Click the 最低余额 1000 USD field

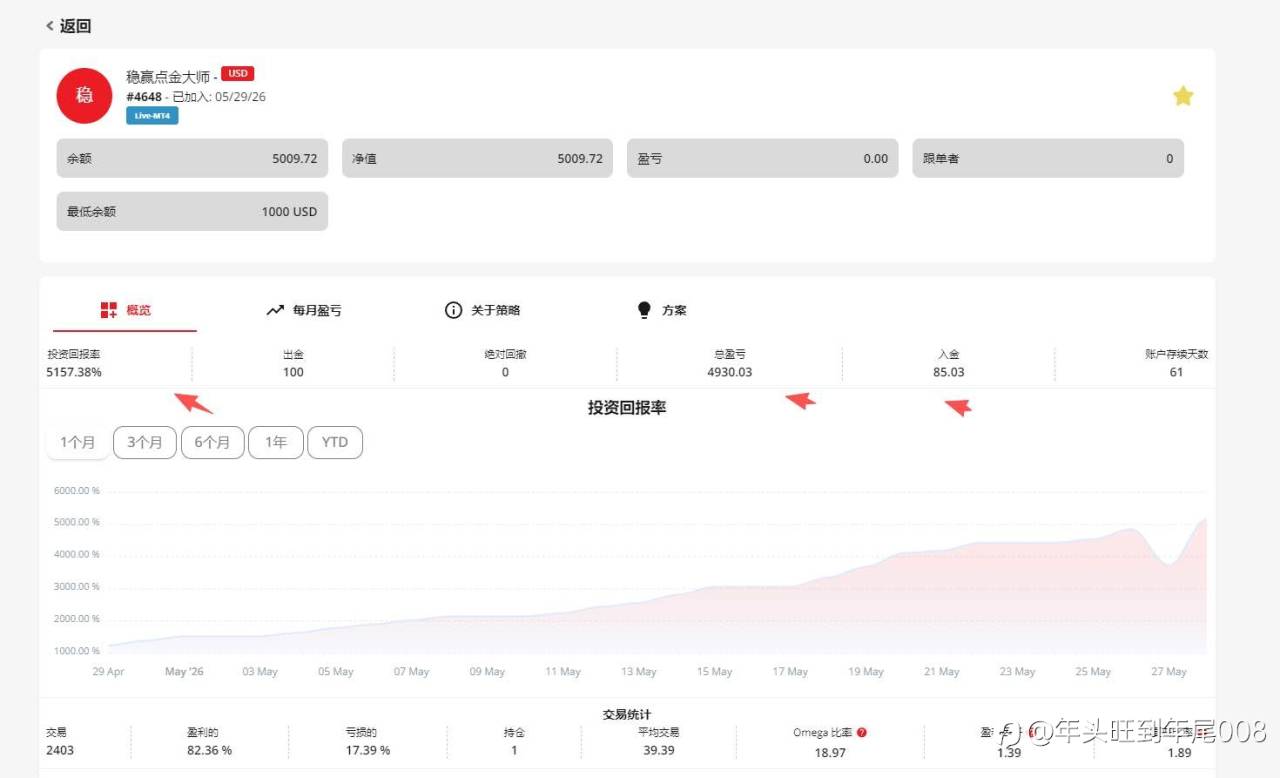tap(192, 211)
